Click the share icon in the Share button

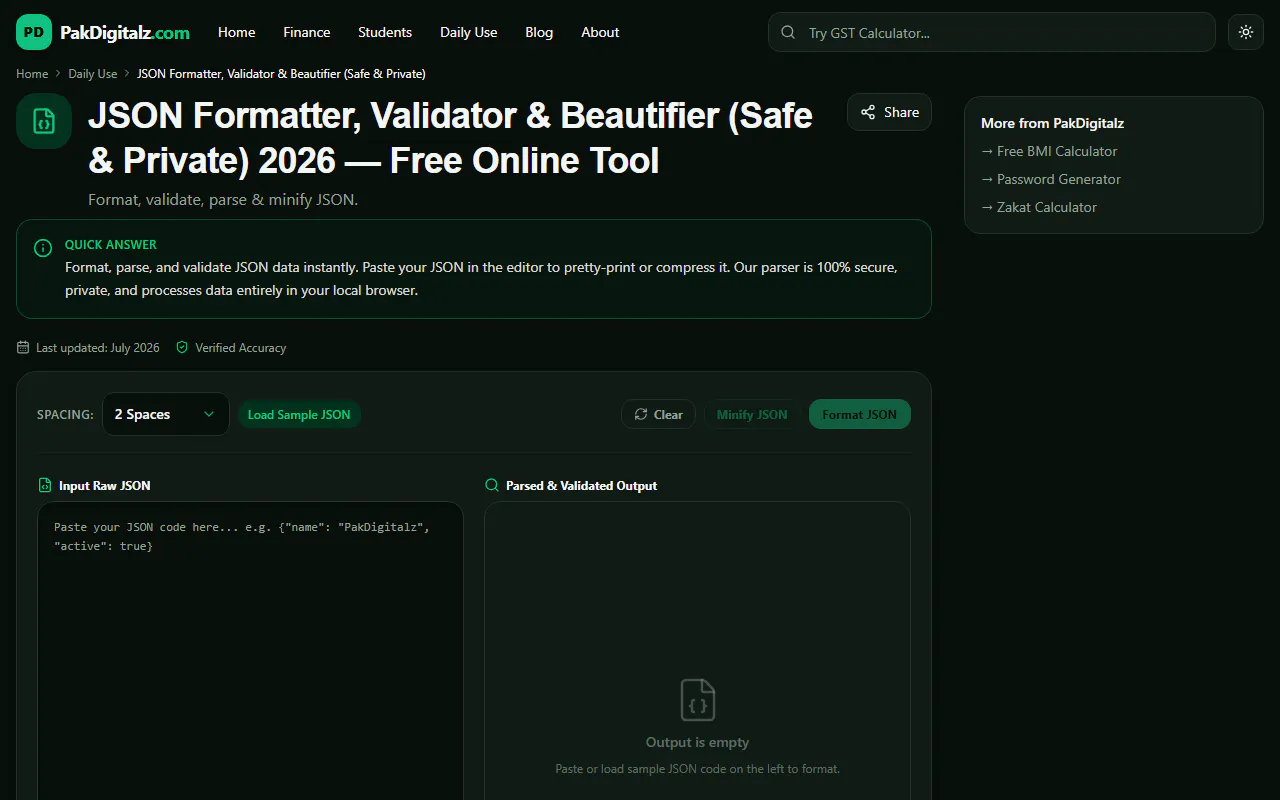point(868,112)
